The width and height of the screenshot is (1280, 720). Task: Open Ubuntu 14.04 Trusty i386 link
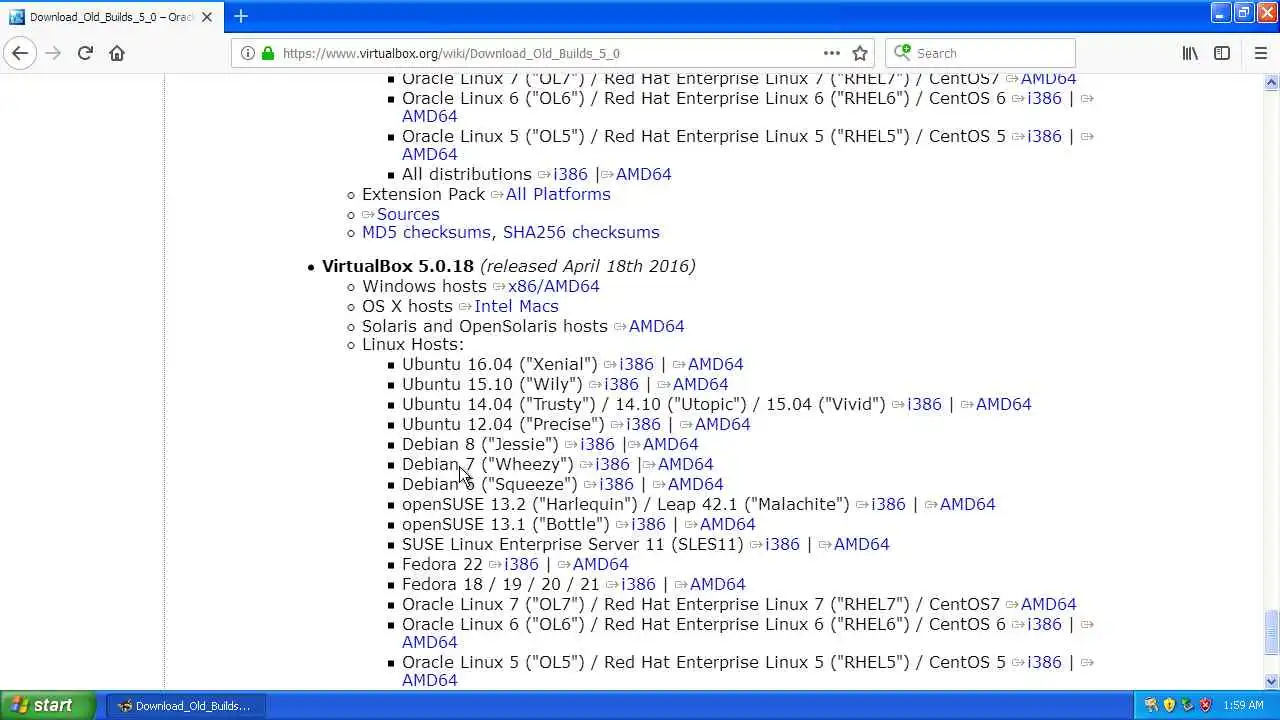pos(924,404)
